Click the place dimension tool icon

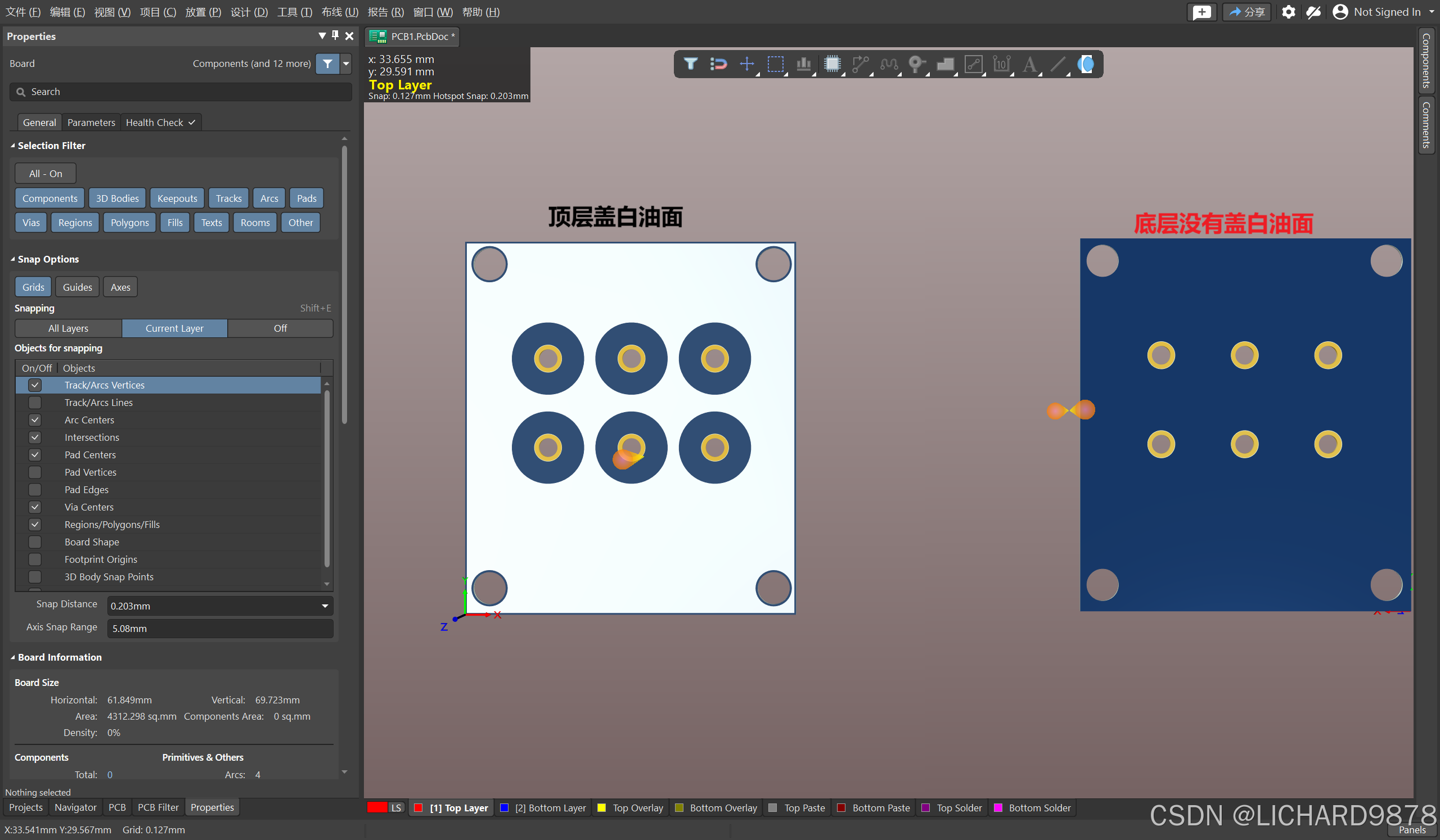1001,64
